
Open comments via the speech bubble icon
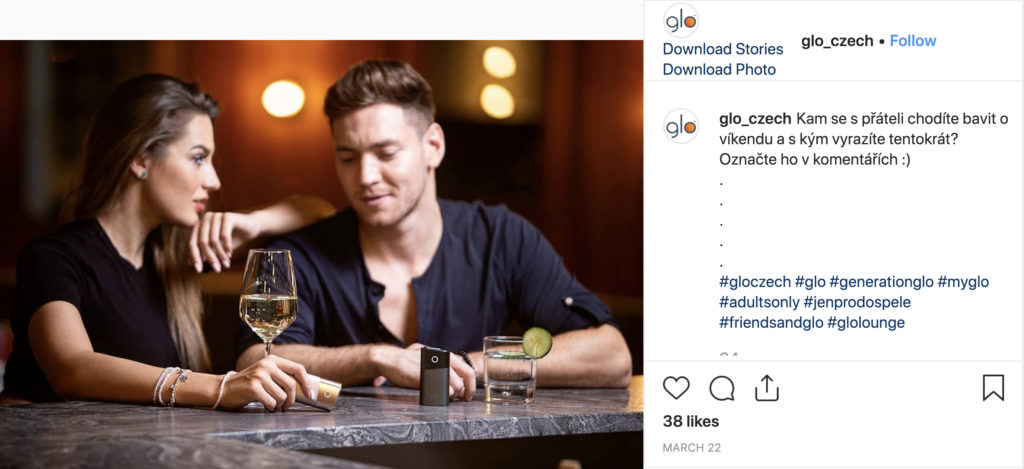[x=722, y=388]
